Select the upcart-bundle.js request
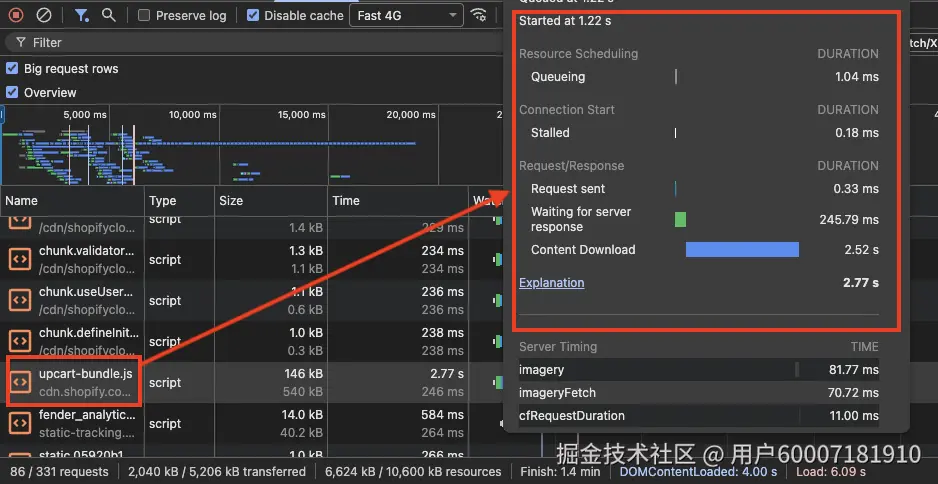Viewport: 938px width, 484px height. tap(86, 375)
